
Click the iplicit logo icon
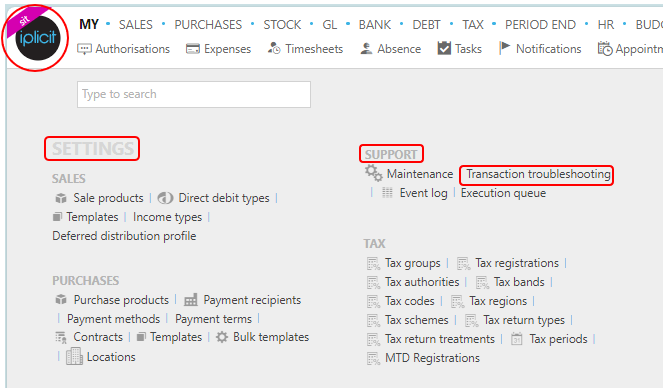[x=37, y=38]
